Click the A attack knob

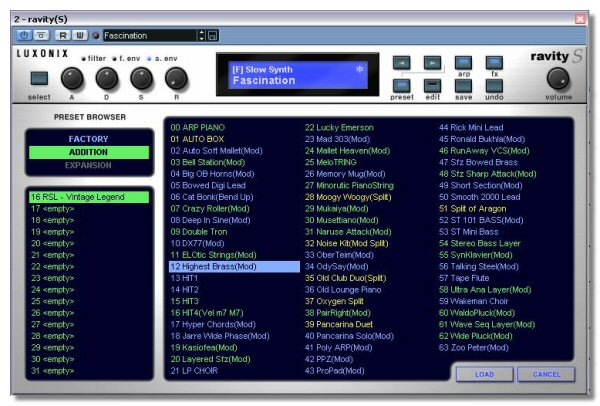[x=72, y=78]
